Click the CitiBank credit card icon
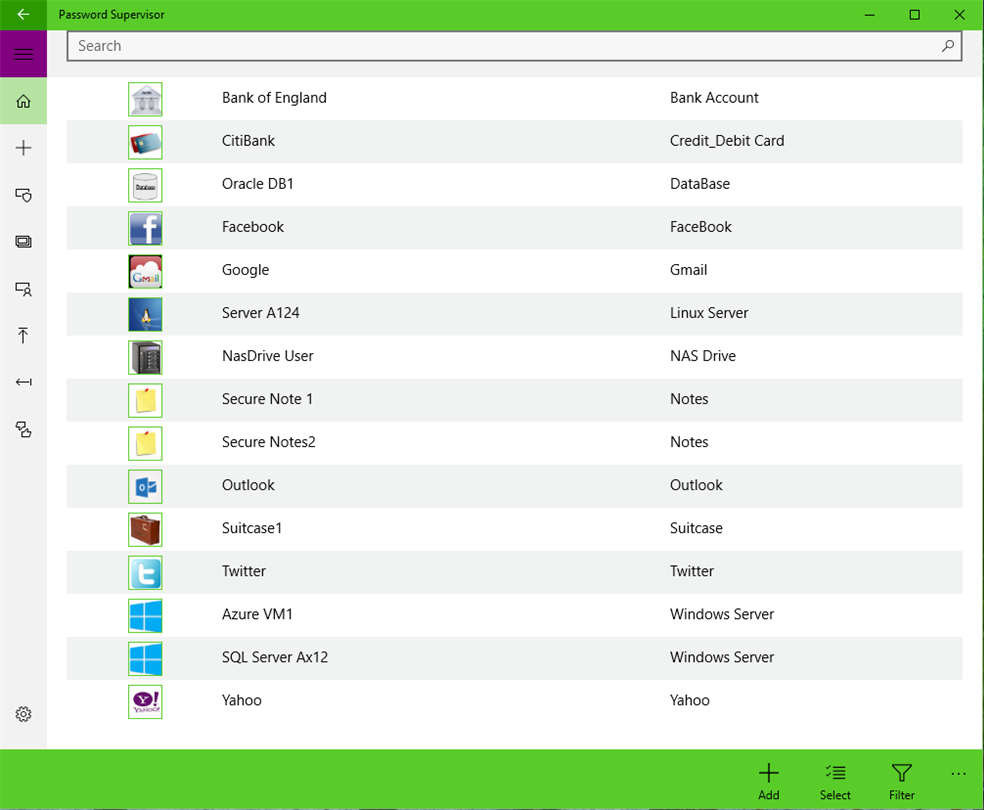The height and width of the screenshot is (810, 984). 145,142
